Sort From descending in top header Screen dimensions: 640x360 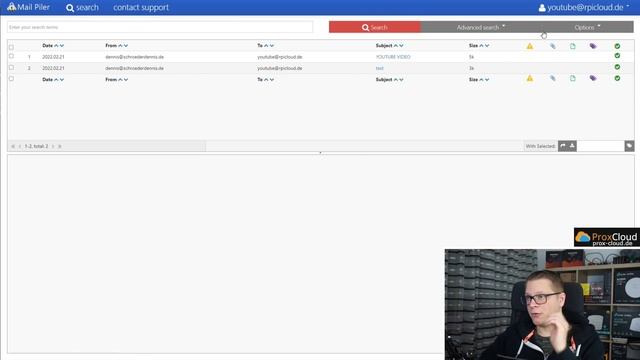pyautogui.click(x=126, y=46)
